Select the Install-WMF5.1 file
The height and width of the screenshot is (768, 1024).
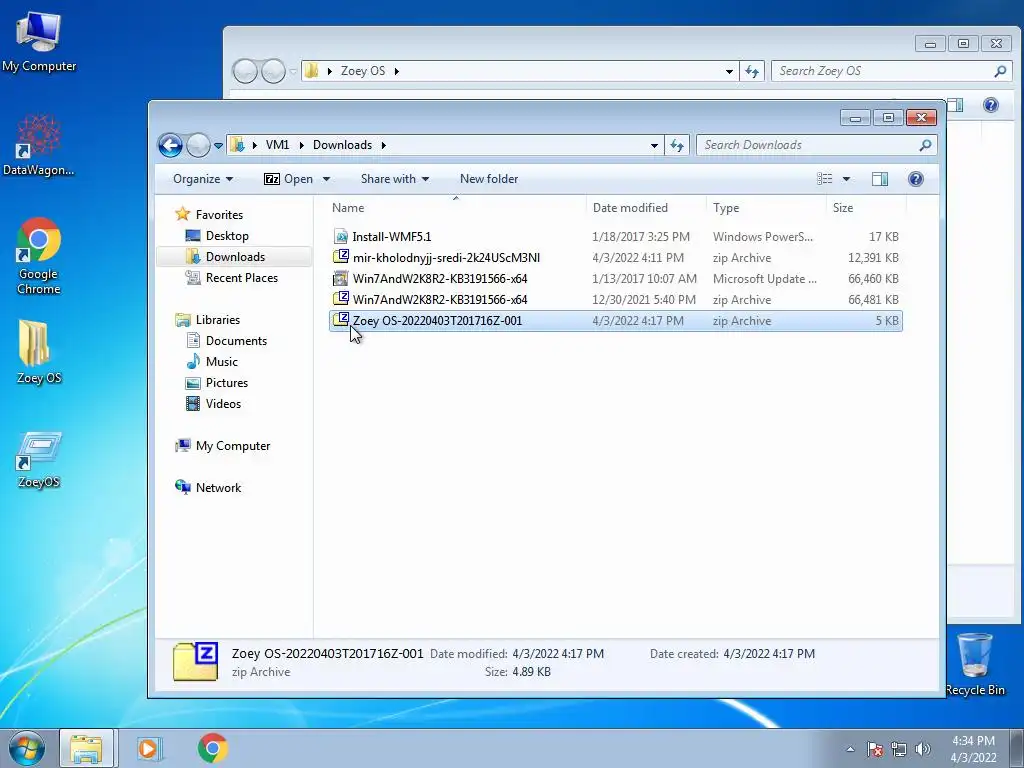click(x=615, y=236)
